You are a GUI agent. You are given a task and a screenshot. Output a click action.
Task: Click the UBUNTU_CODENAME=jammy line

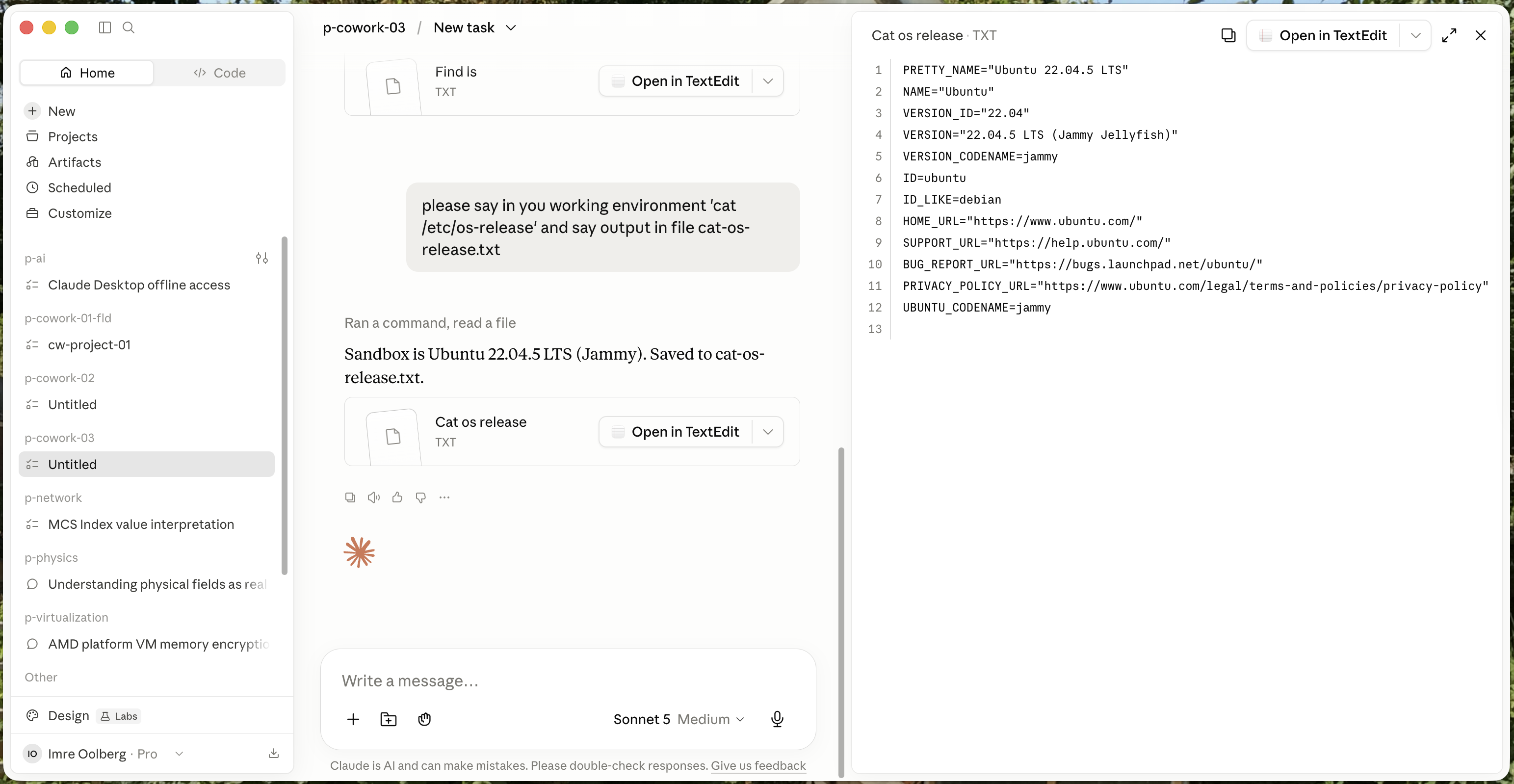pos(977,308)
